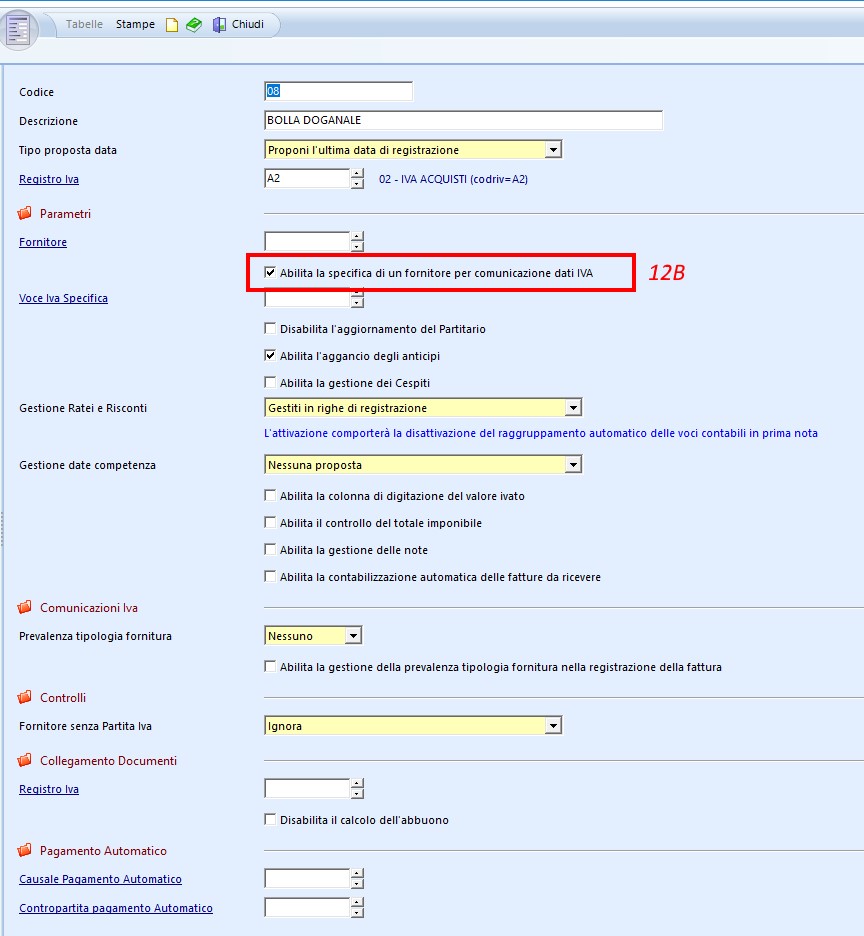Uncheck Abilita la specifica di un fornitore
The image size is (864, 936).
pyautogui.click(x=270, y=272)
